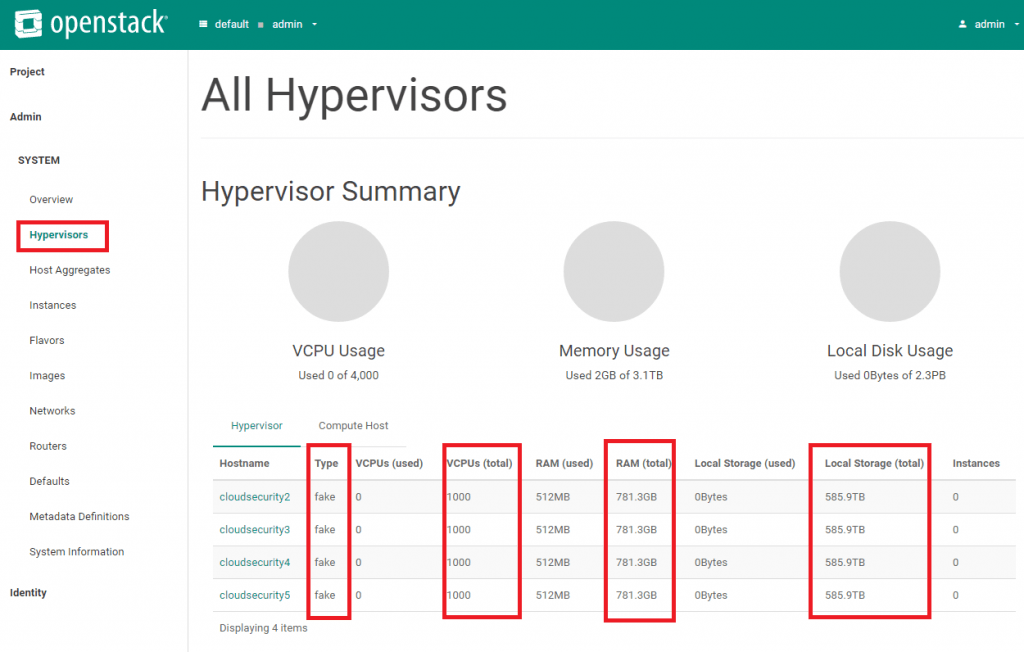Click the All Hypervisors page title
The image size is (1024, 652).
click(x=354, y=95)
